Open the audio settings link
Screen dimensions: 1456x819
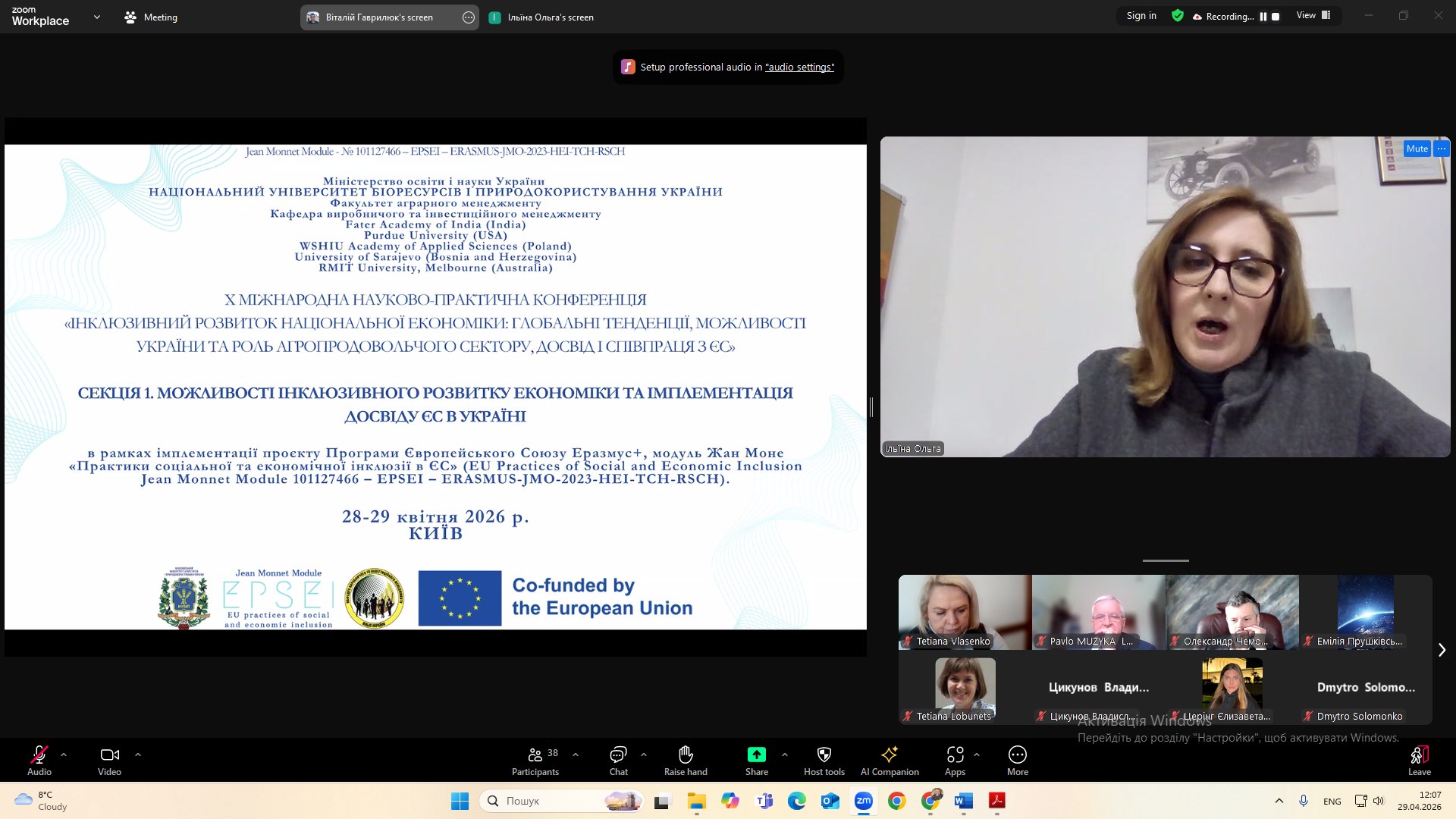click(x=800, y=67)
